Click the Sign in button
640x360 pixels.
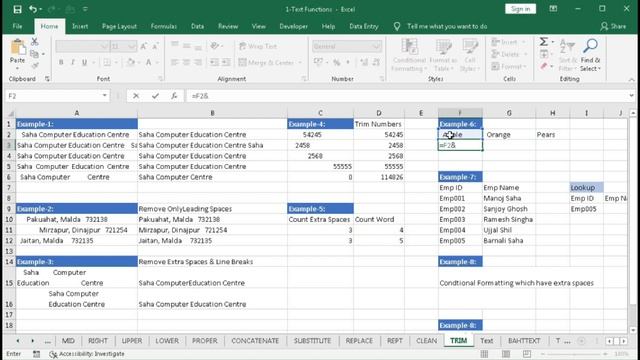coord(520,9)
